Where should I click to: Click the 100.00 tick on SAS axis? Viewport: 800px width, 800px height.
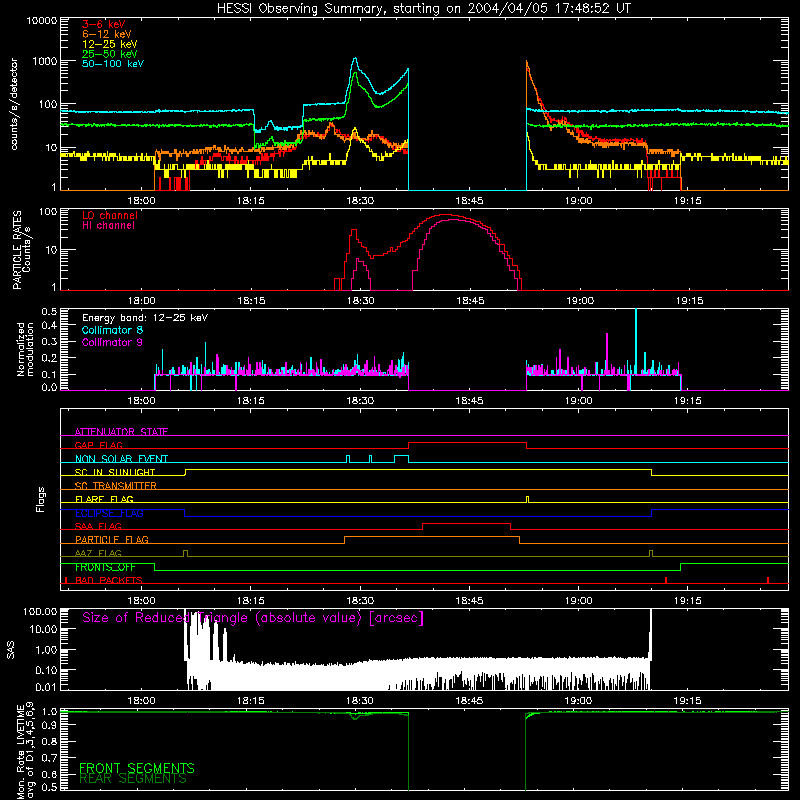click(40, 612)
